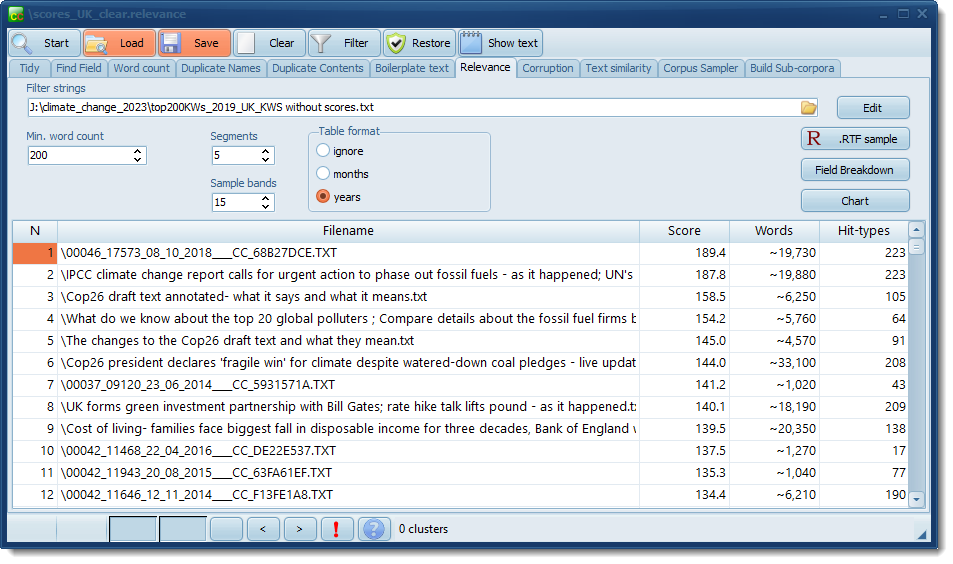Open the Duplicate Names tab
This screenshot has height=564, width=953.
pyautogui.click(x=221, y=68)
